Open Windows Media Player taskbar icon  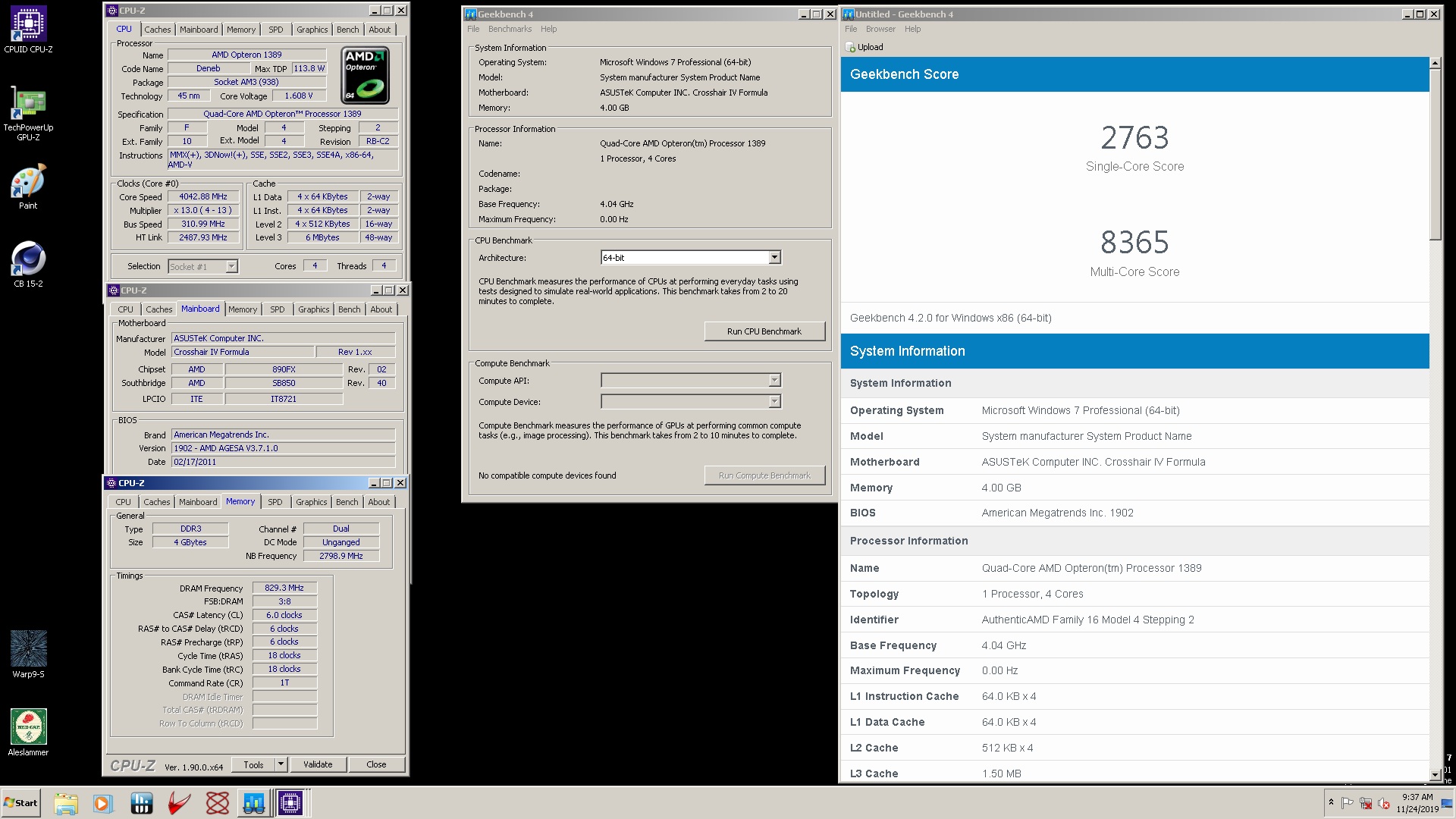103,803
